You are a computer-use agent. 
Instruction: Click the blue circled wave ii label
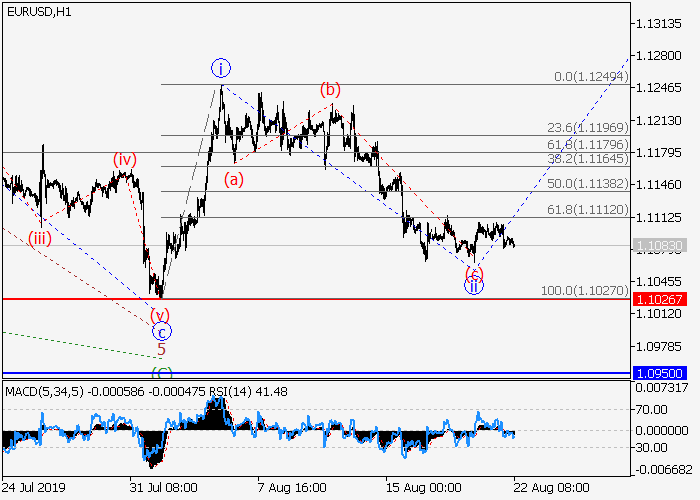(474, 285)
